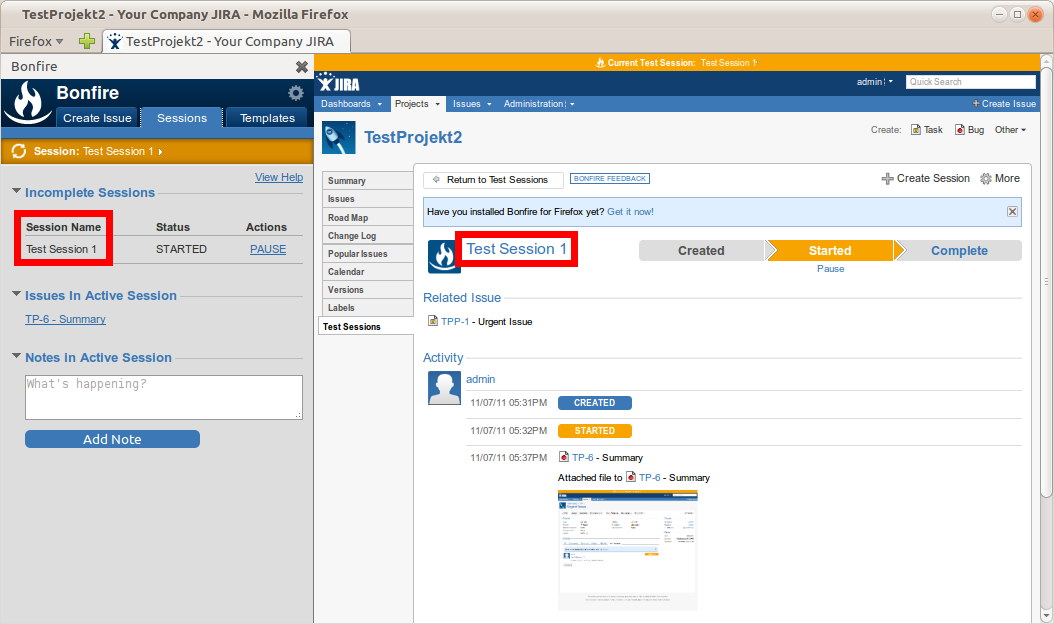Screen dimensions: 1054x624
Task: Open the Issues tab in project sidebar
Action: coord(368,199)
